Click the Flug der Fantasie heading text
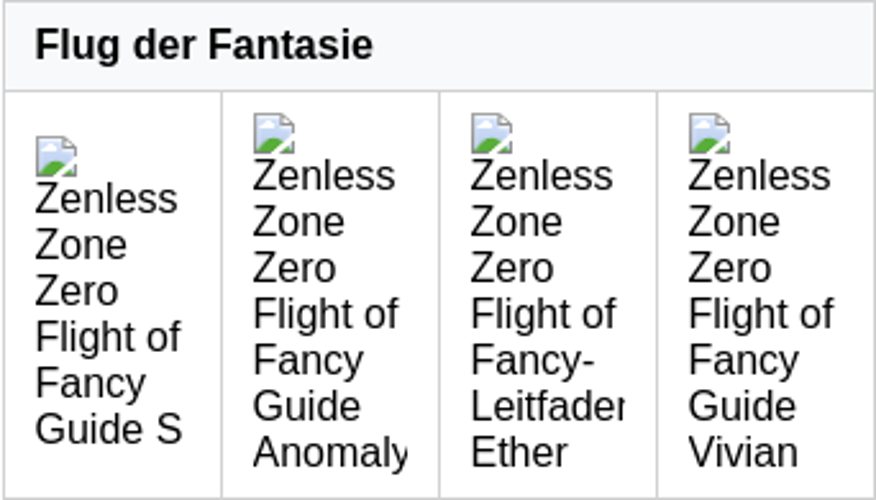This screenshot has height=500, width=876. pos(204,45)
